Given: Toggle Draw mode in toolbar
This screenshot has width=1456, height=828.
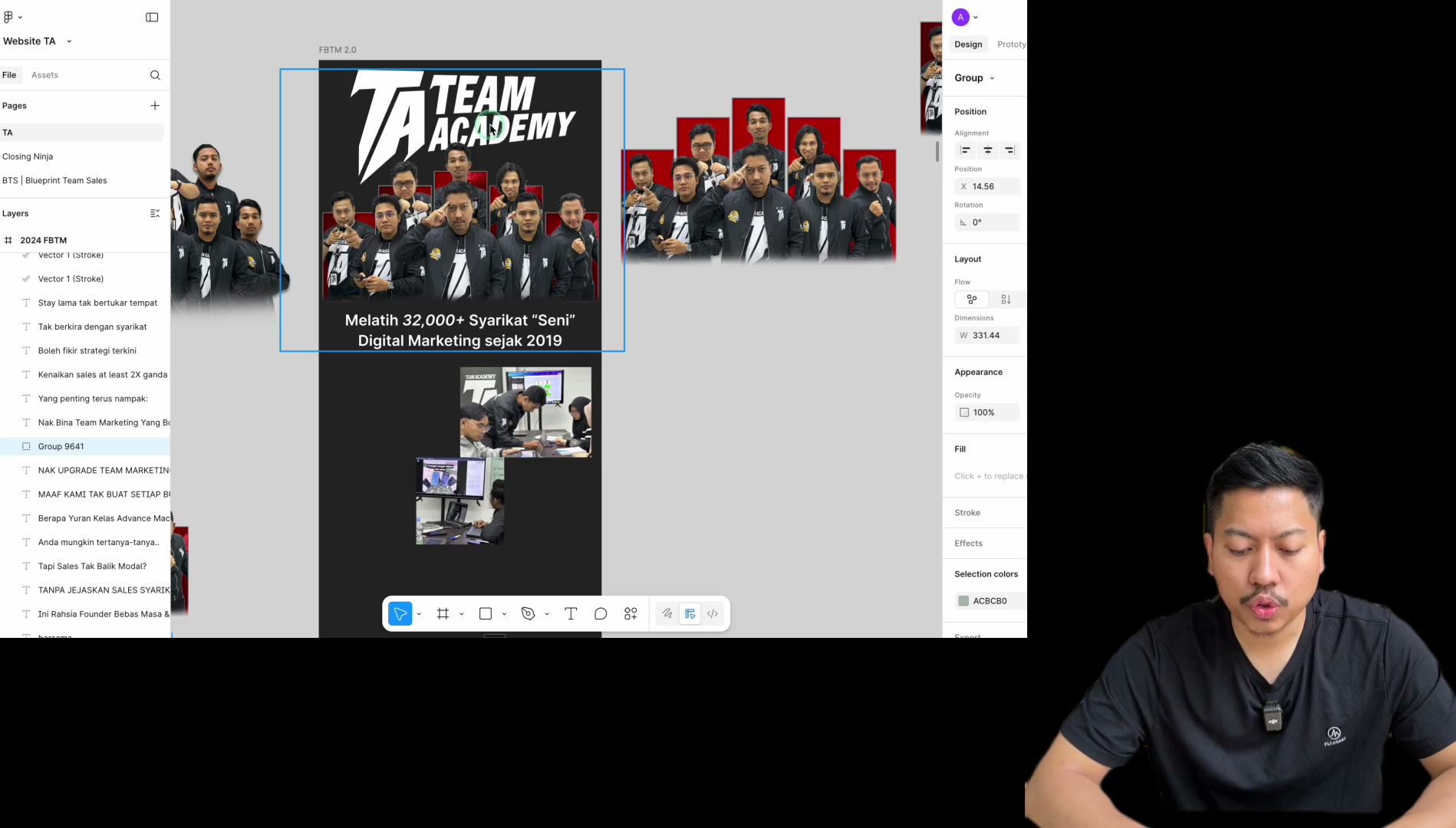Looking at the screenshot, I should coord(667,614).
